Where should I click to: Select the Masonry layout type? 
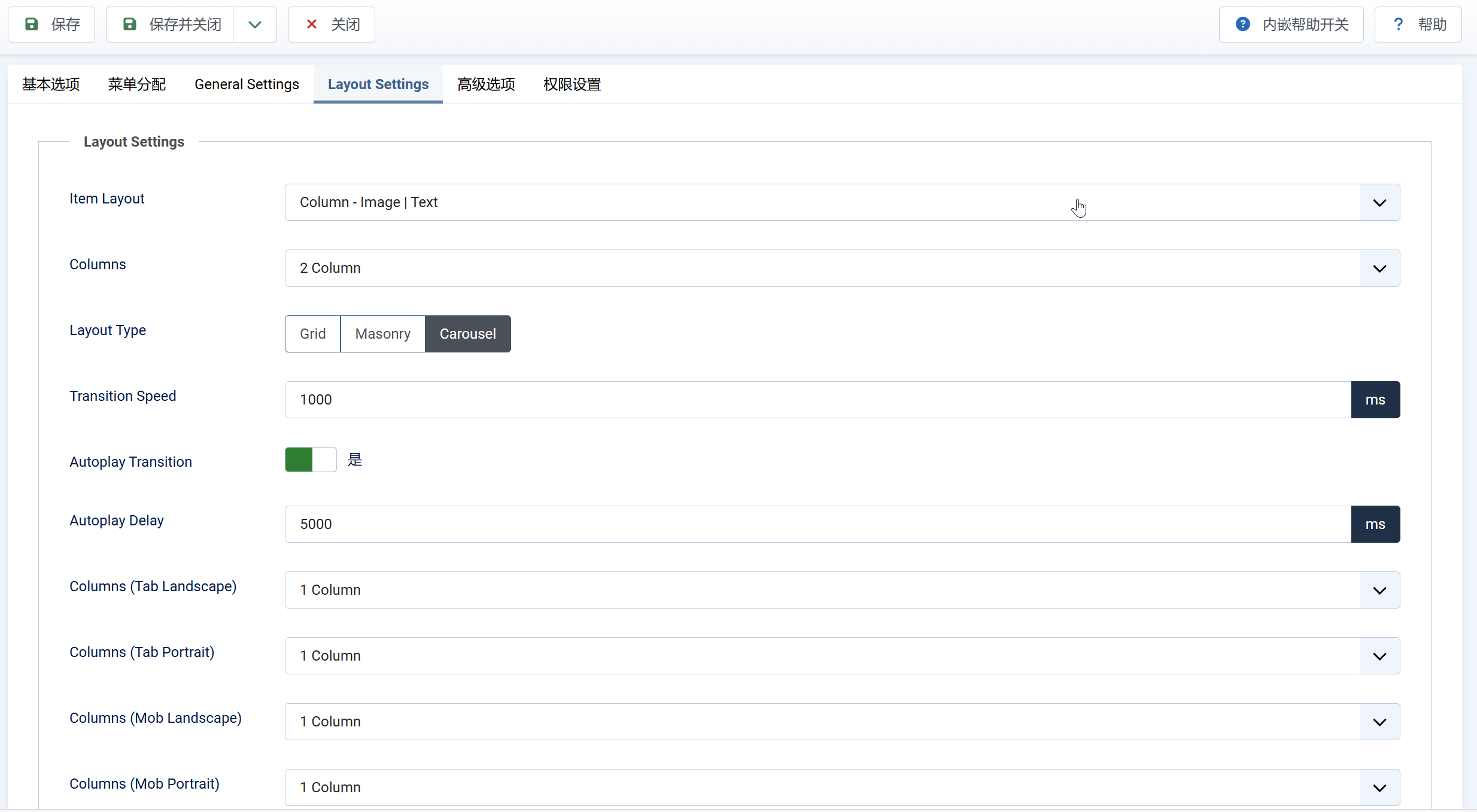point(382,334)
